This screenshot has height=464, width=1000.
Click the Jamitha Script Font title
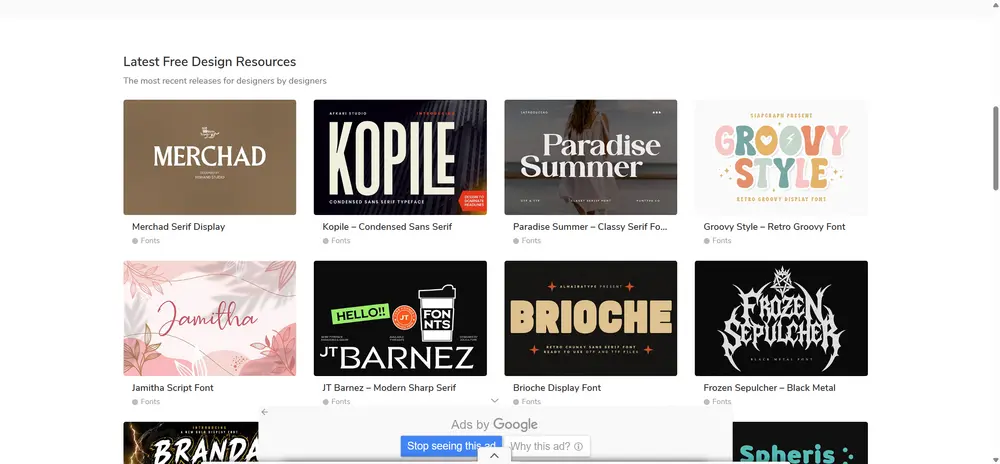pos(173,388)
